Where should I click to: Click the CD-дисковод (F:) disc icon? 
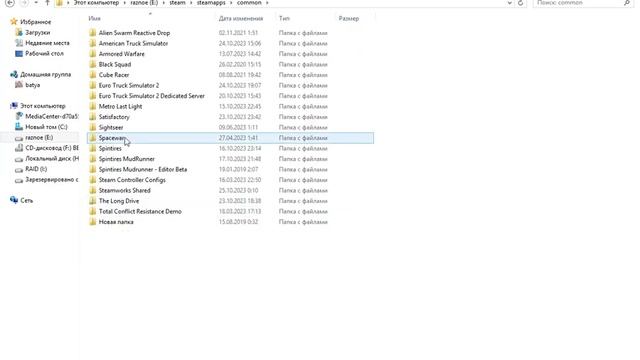click(x=19, y=148)
